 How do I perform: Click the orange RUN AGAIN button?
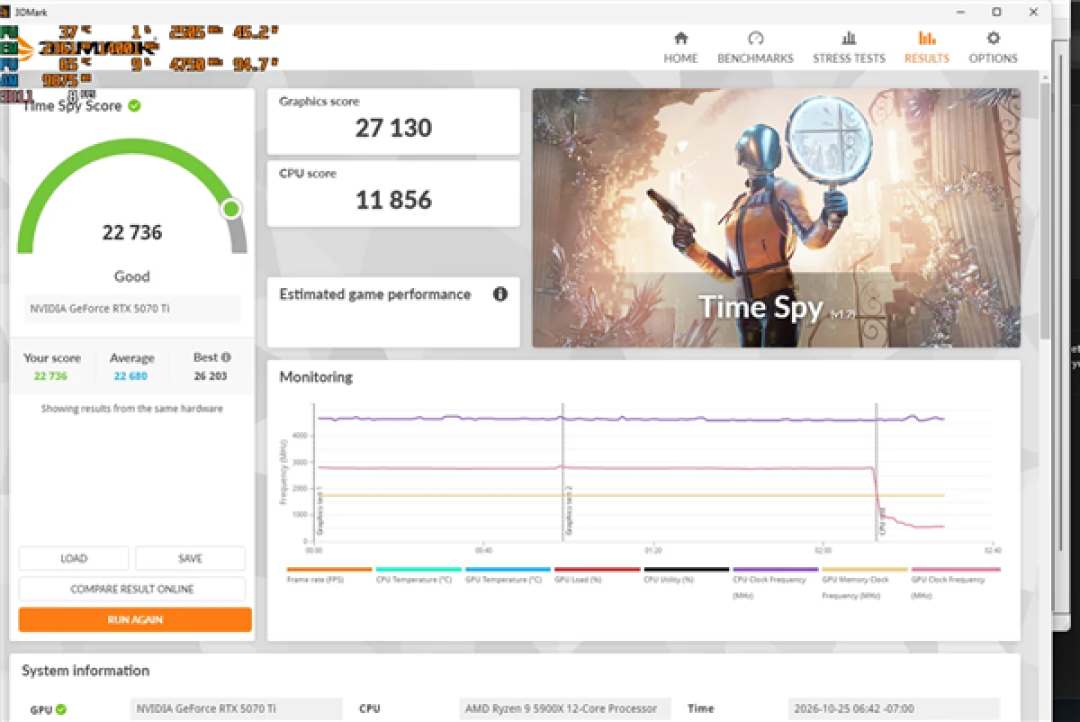135,619
